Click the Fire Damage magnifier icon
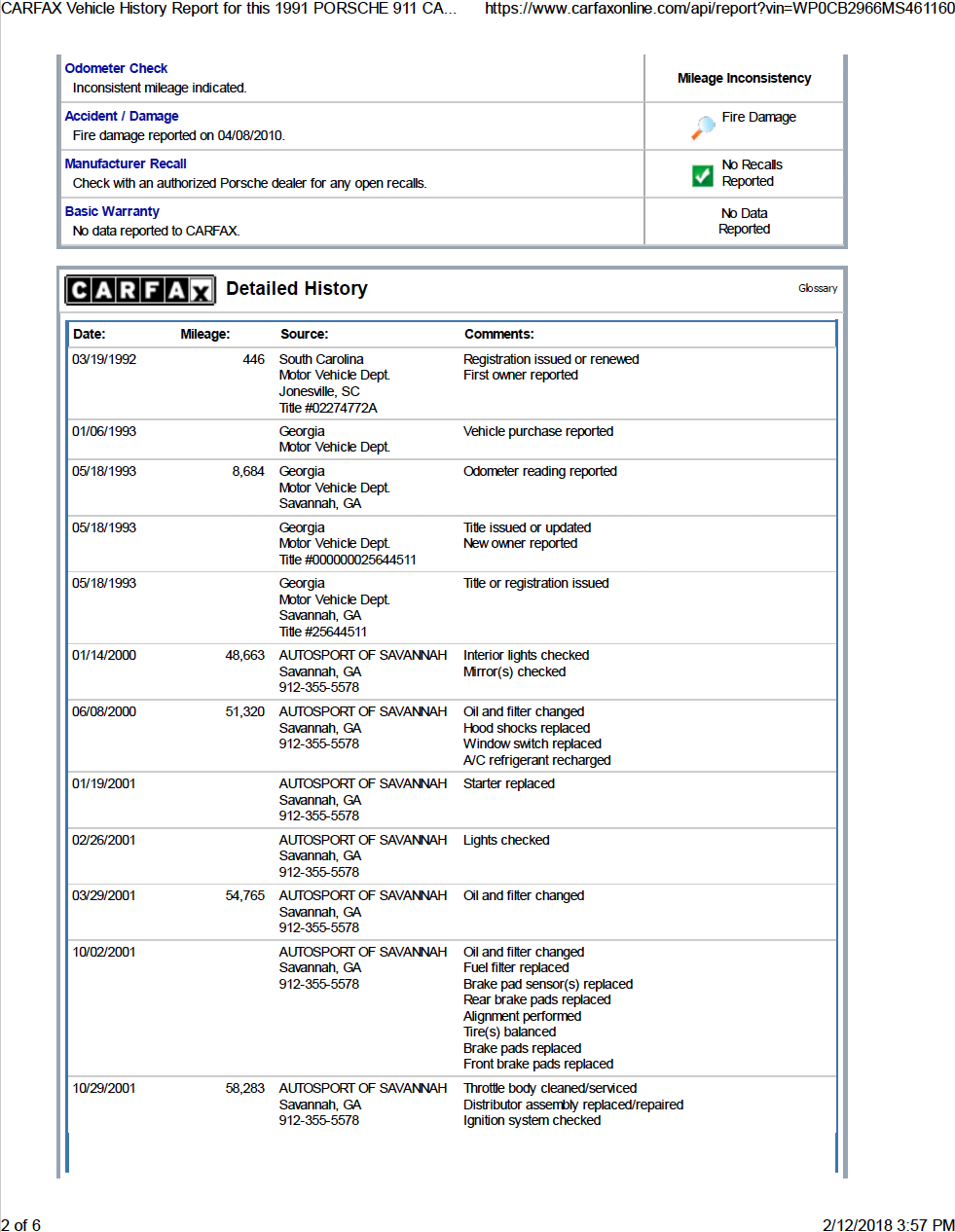Screen dimensions: 955x1232 coord(703,127)
